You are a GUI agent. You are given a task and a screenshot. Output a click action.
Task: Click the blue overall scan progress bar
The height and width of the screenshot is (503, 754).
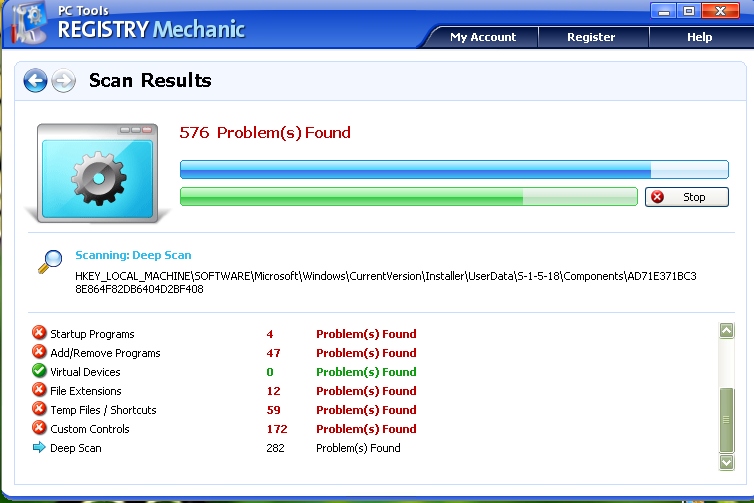[454, 169]
